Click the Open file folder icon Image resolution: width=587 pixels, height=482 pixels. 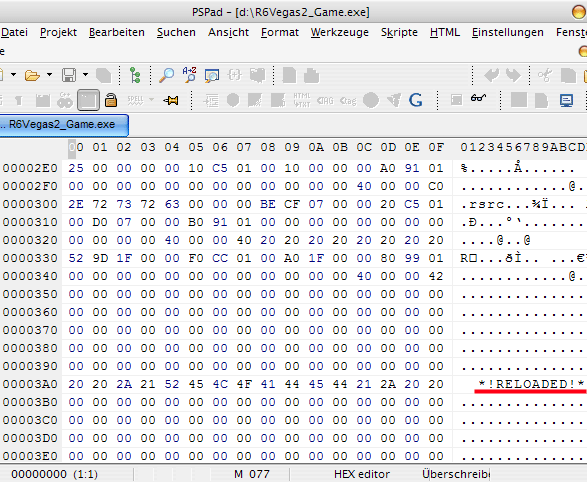tap(32, 75)
